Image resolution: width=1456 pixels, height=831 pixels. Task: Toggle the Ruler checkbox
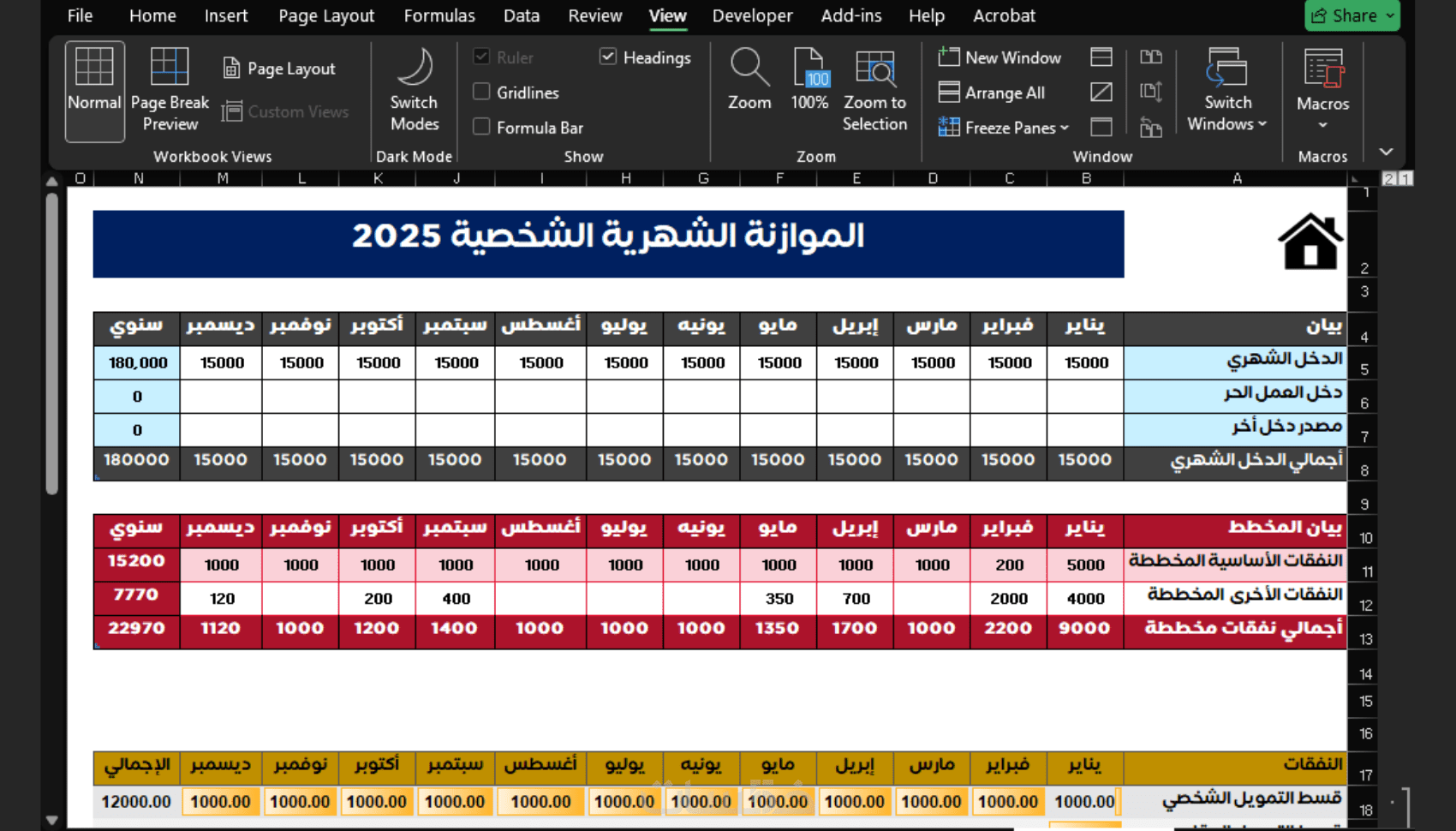click(481, 57)
